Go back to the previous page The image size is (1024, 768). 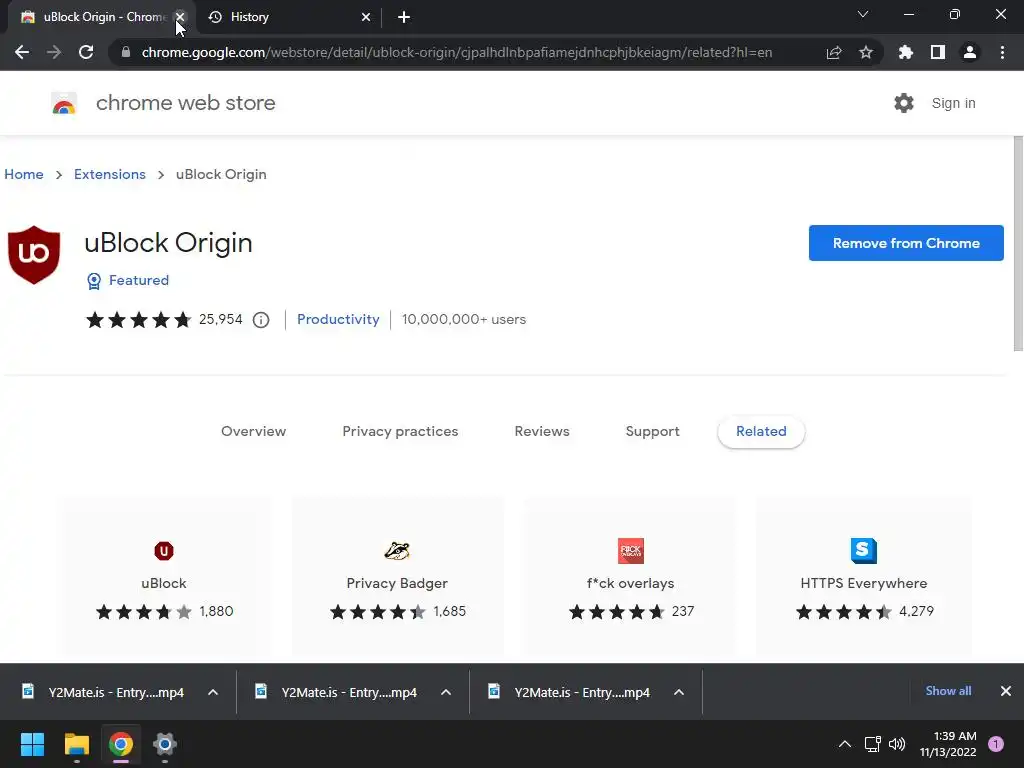[22, 52]
